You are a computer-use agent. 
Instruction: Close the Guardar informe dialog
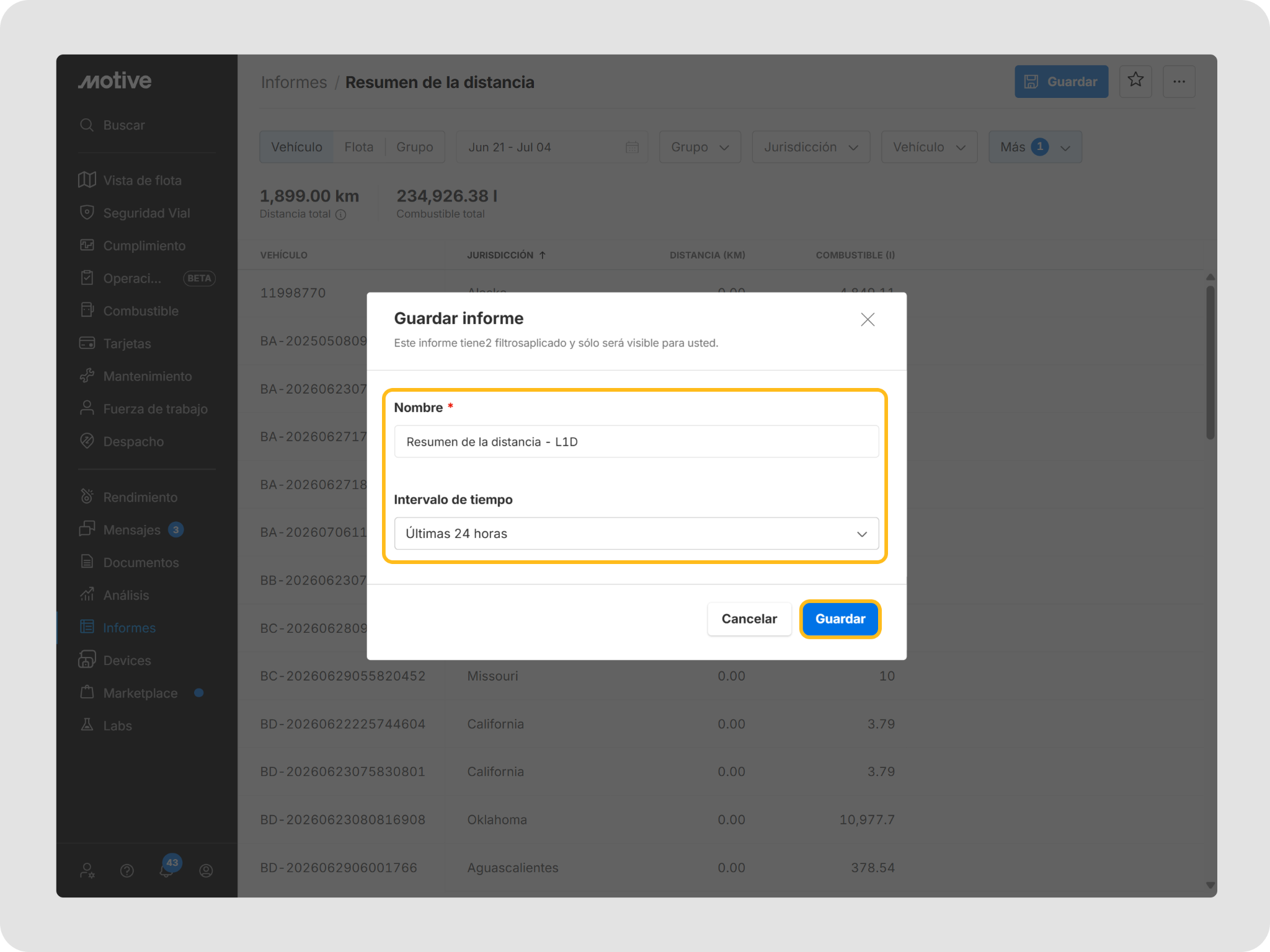tap(868, 319)
